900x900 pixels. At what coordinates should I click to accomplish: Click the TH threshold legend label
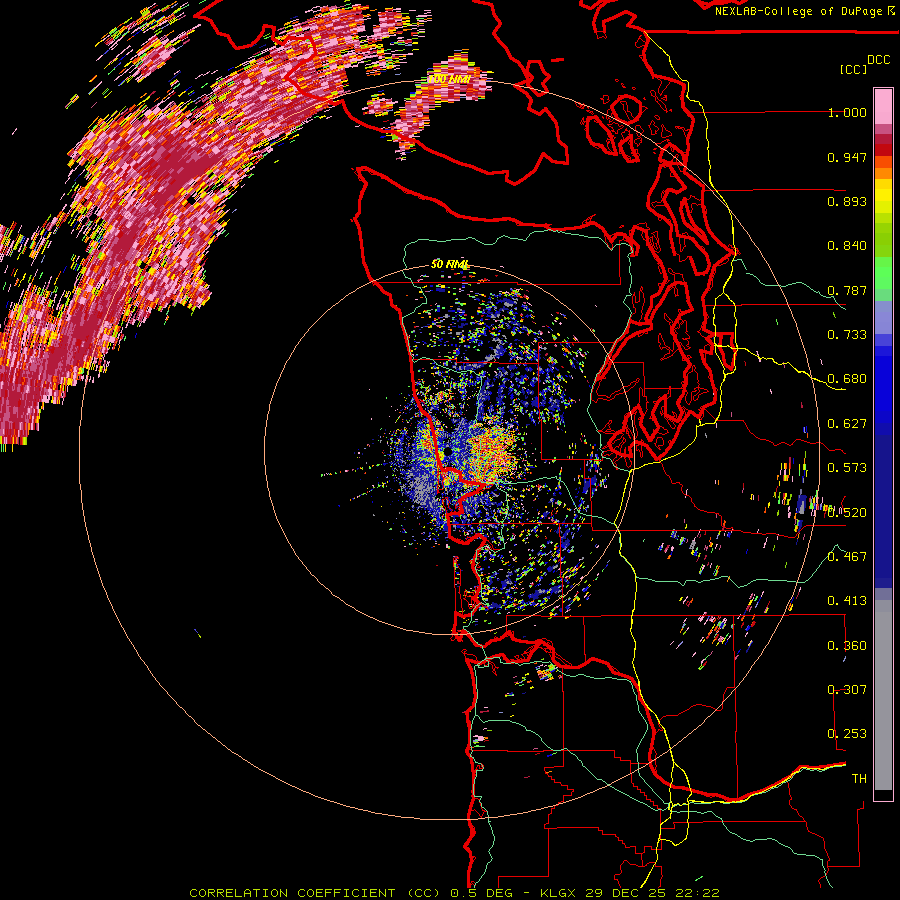859,778
